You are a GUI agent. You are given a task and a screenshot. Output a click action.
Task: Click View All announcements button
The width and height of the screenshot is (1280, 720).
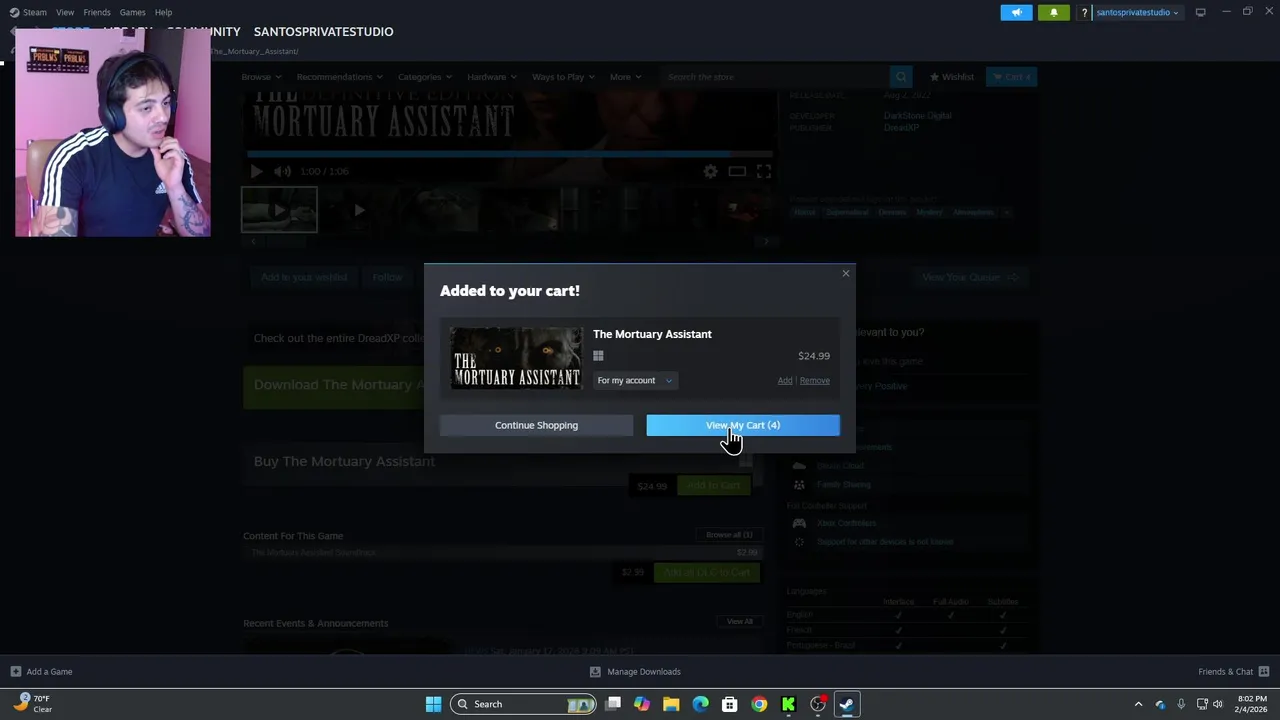(x=740, y=621)
